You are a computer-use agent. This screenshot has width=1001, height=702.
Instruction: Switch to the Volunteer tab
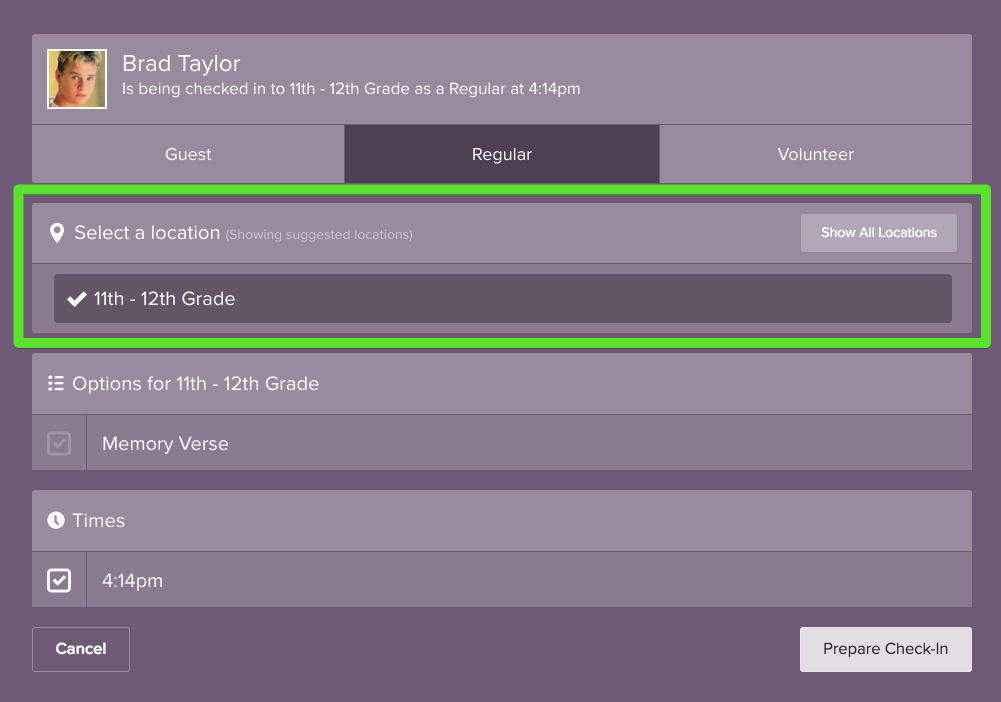click(x=815, y=154)
